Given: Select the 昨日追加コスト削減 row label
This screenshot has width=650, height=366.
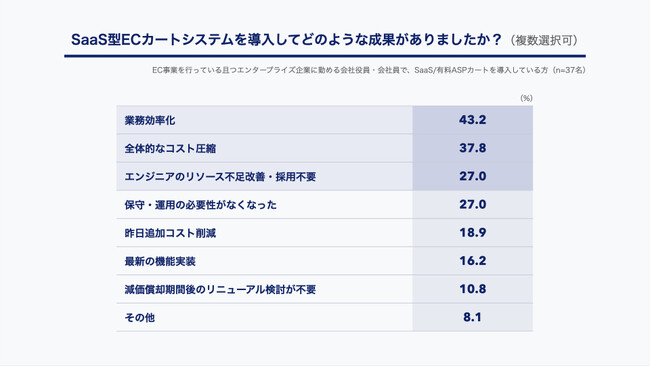Looking at the screenshot, I should point(170,233).
